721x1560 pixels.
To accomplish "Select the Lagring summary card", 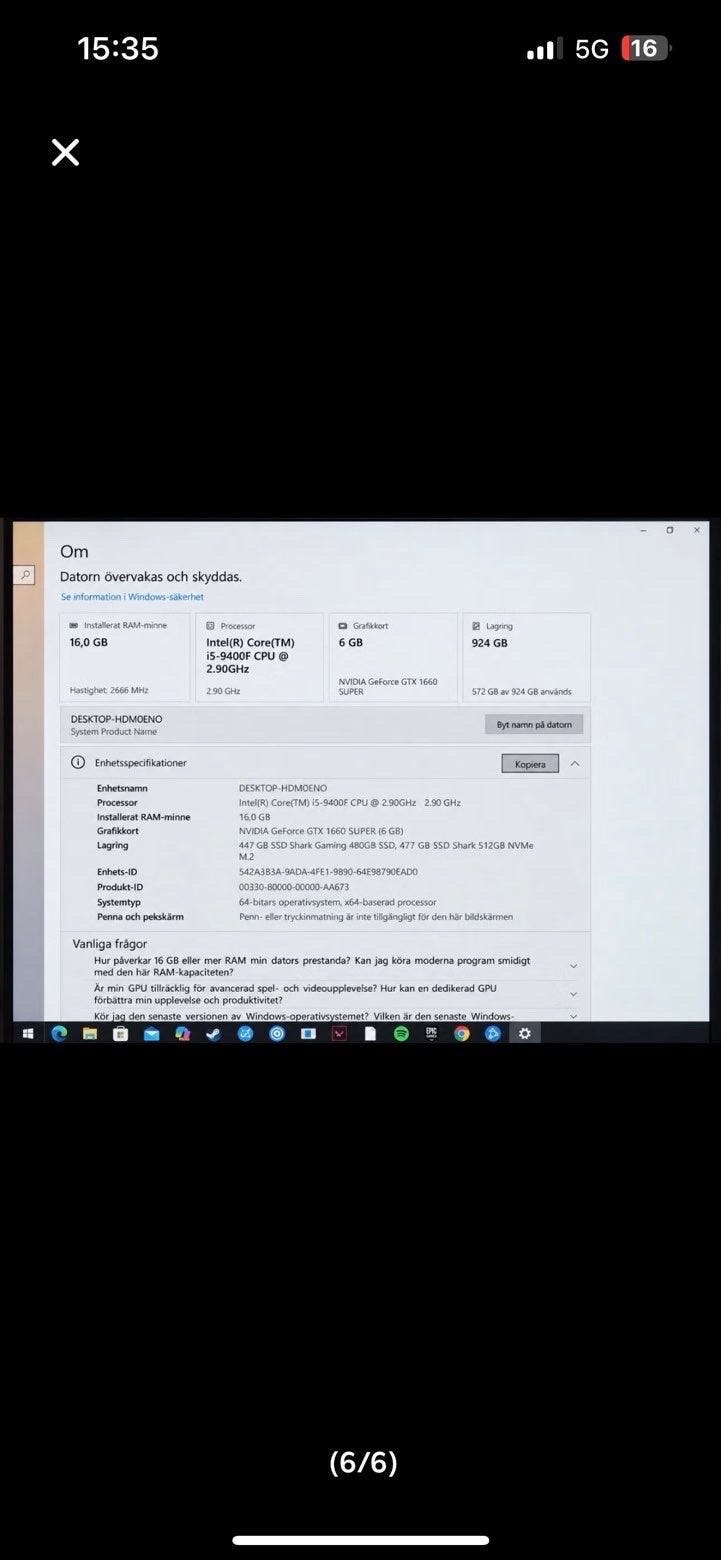I will pyautogui.click(x=526, y=657).
